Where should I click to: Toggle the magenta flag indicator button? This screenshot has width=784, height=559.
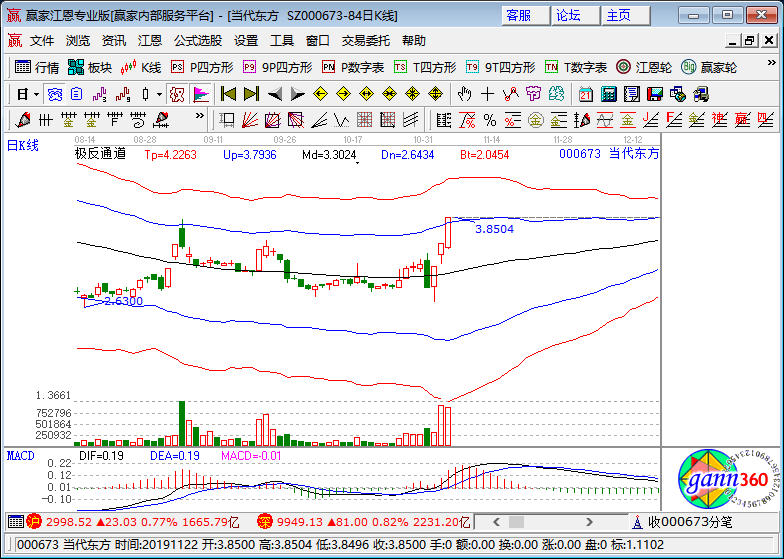click(200, 94)
